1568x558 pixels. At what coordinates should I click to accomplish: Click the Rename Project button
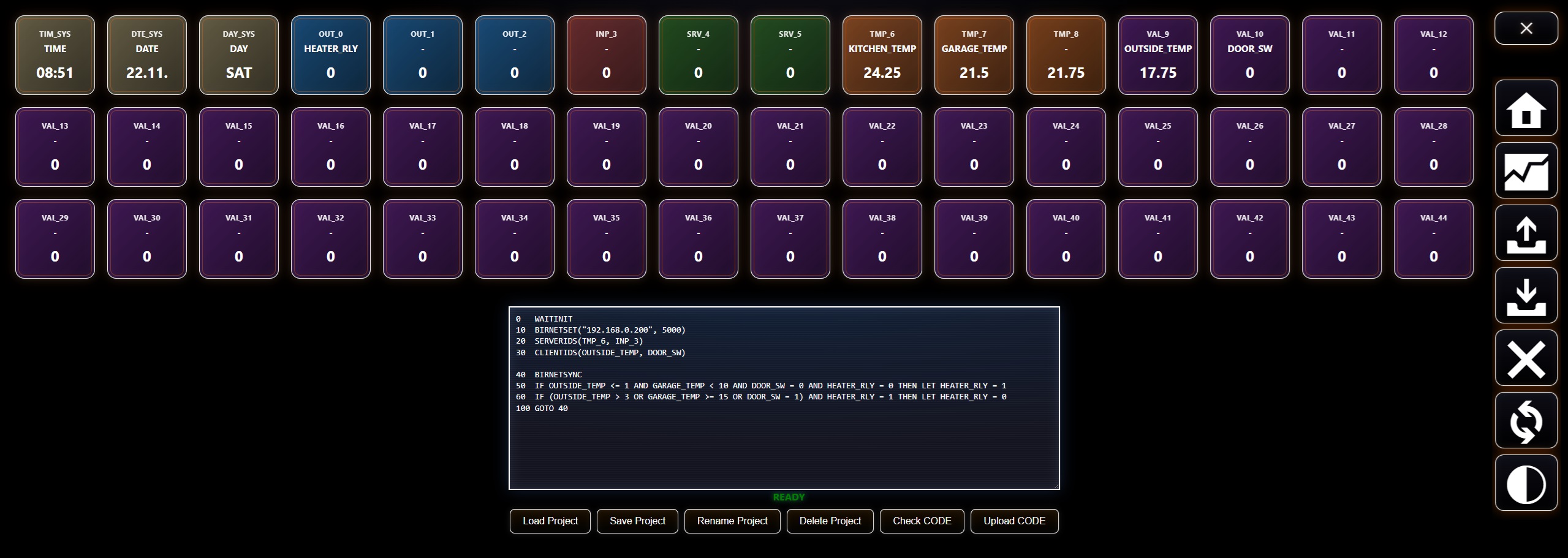(x=732, y=521)
